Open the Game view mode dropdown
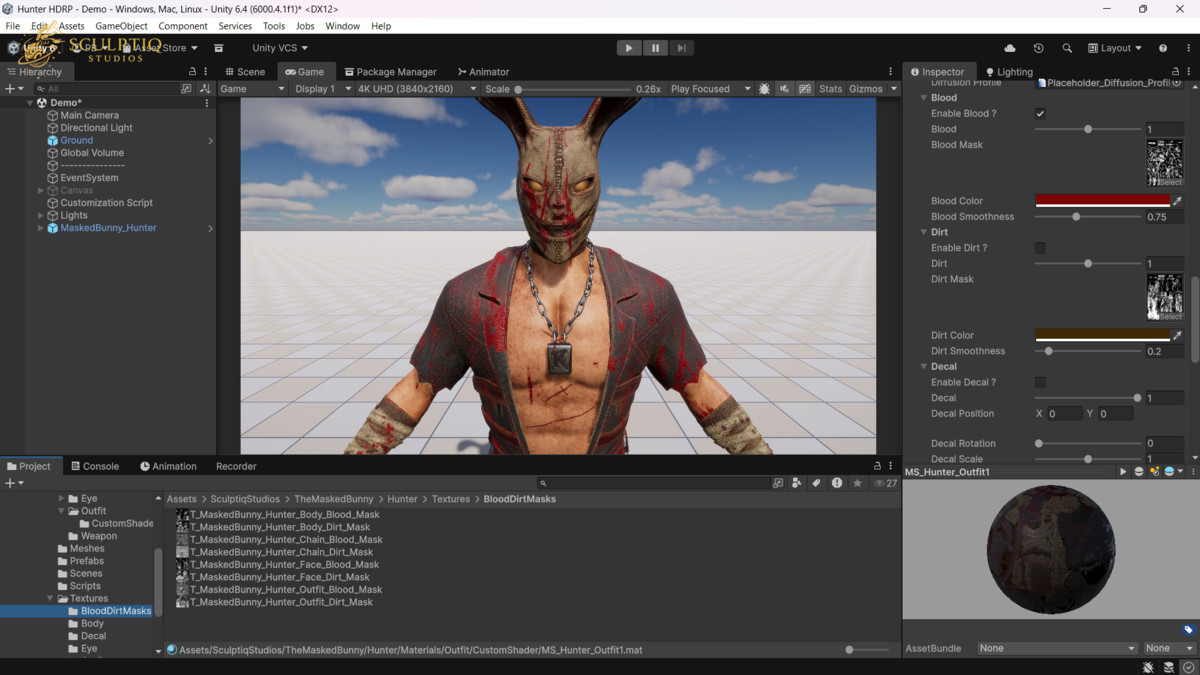This screenshot has height=675, width=1200. coord(252,89)
